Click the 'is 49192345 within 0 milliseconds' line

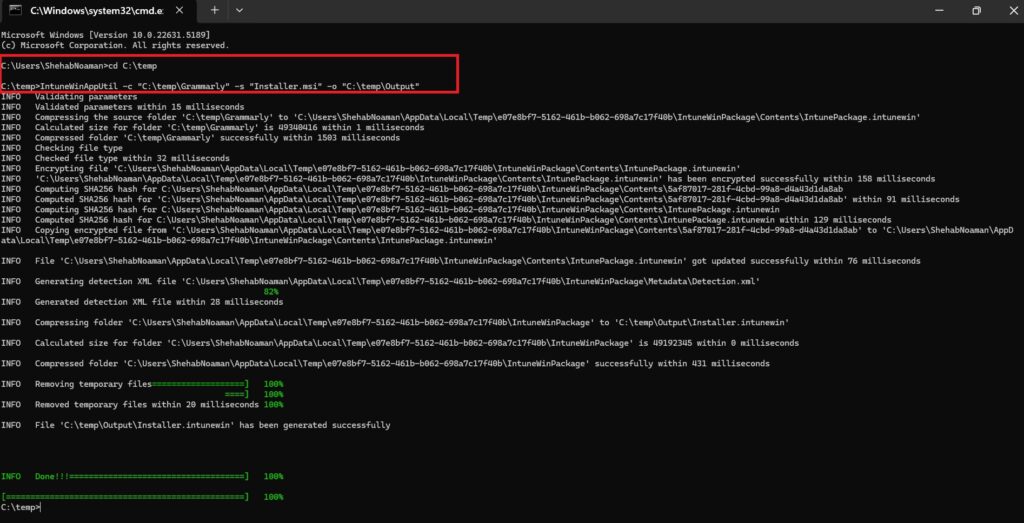[x=400, y=343]
